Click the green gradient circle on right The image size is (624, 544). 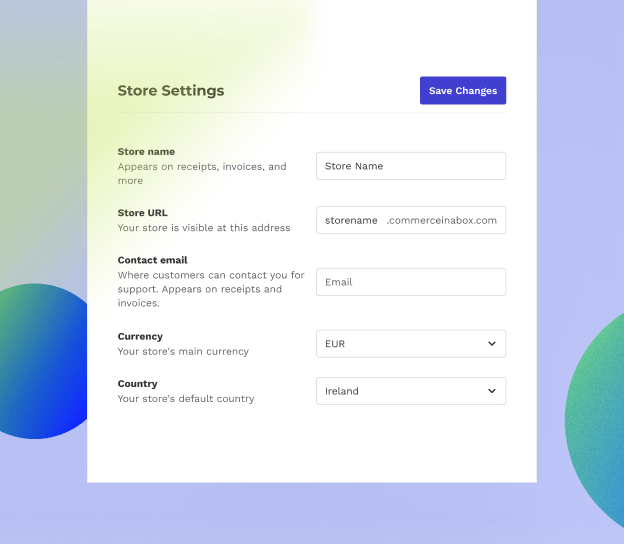(598, 420)
